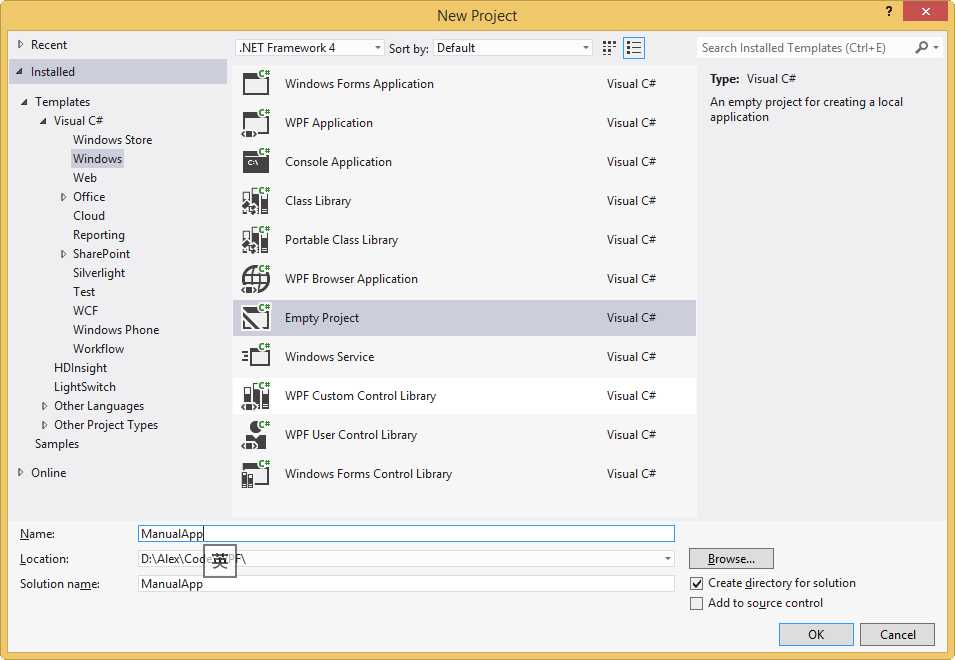Screen dimensions: 955x660
Task: Select the 'WPF Browser Application' template name
Action: tap(351, 278)
